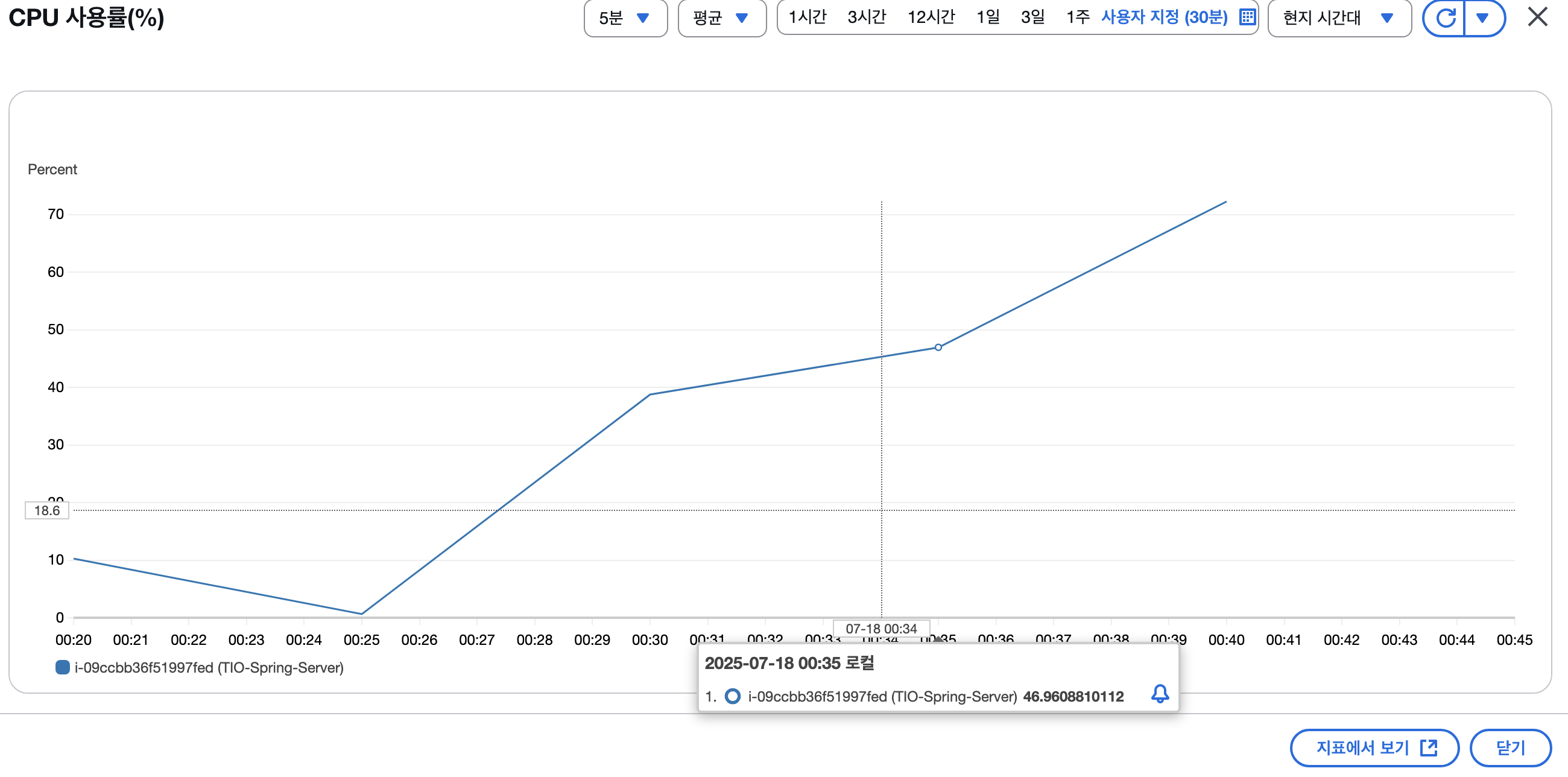Open the 5분 period dropdown

tap(625, 17)
